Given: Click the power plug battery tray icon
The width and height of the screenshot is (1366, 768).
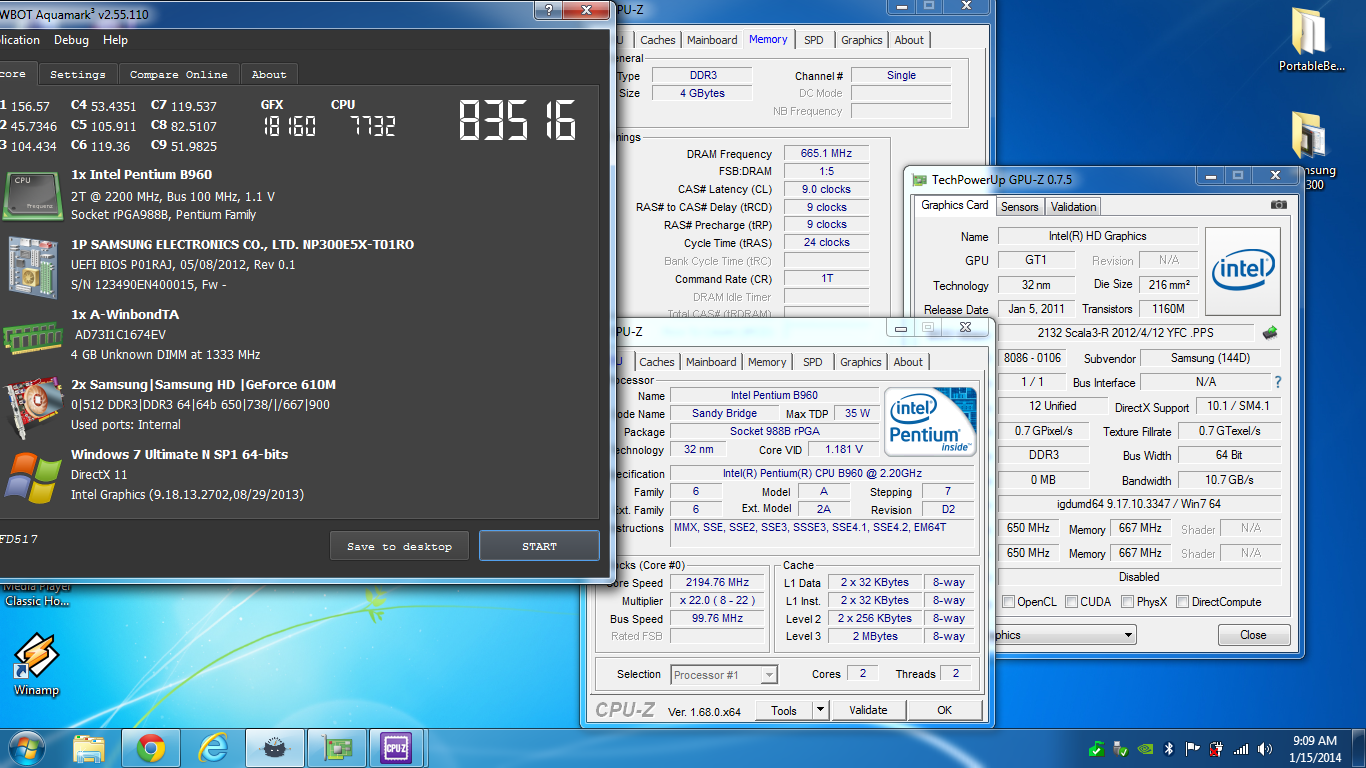Looking at the screenshot, I should [x=1217, y=749].
